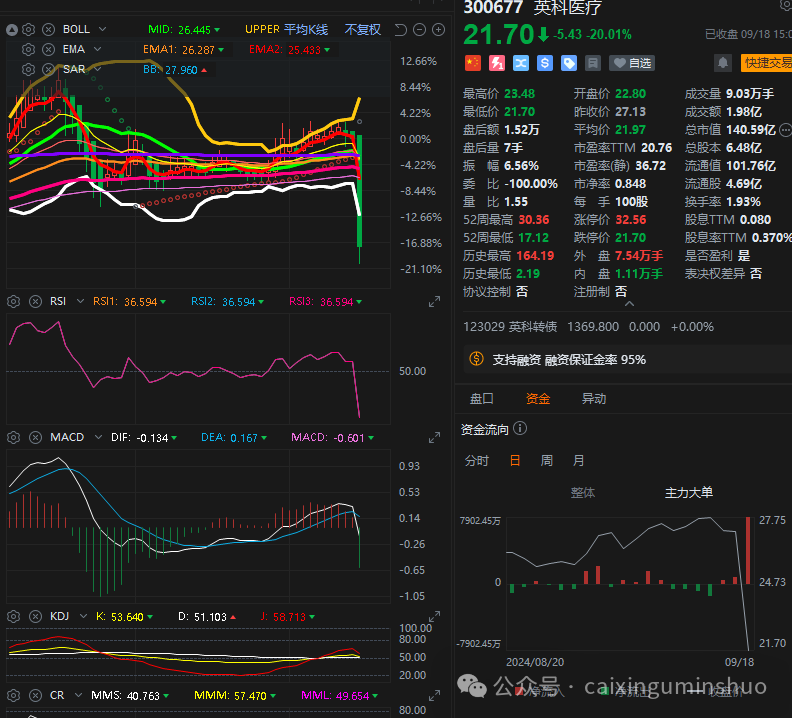Remove the KDJ indicator with its X icon

point(33,617)
